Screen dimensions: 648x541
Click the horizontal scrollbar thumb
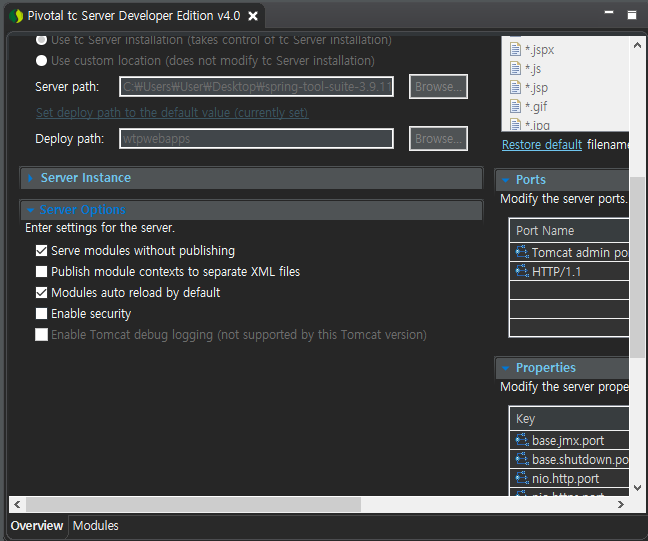click(x=193, y=504)
